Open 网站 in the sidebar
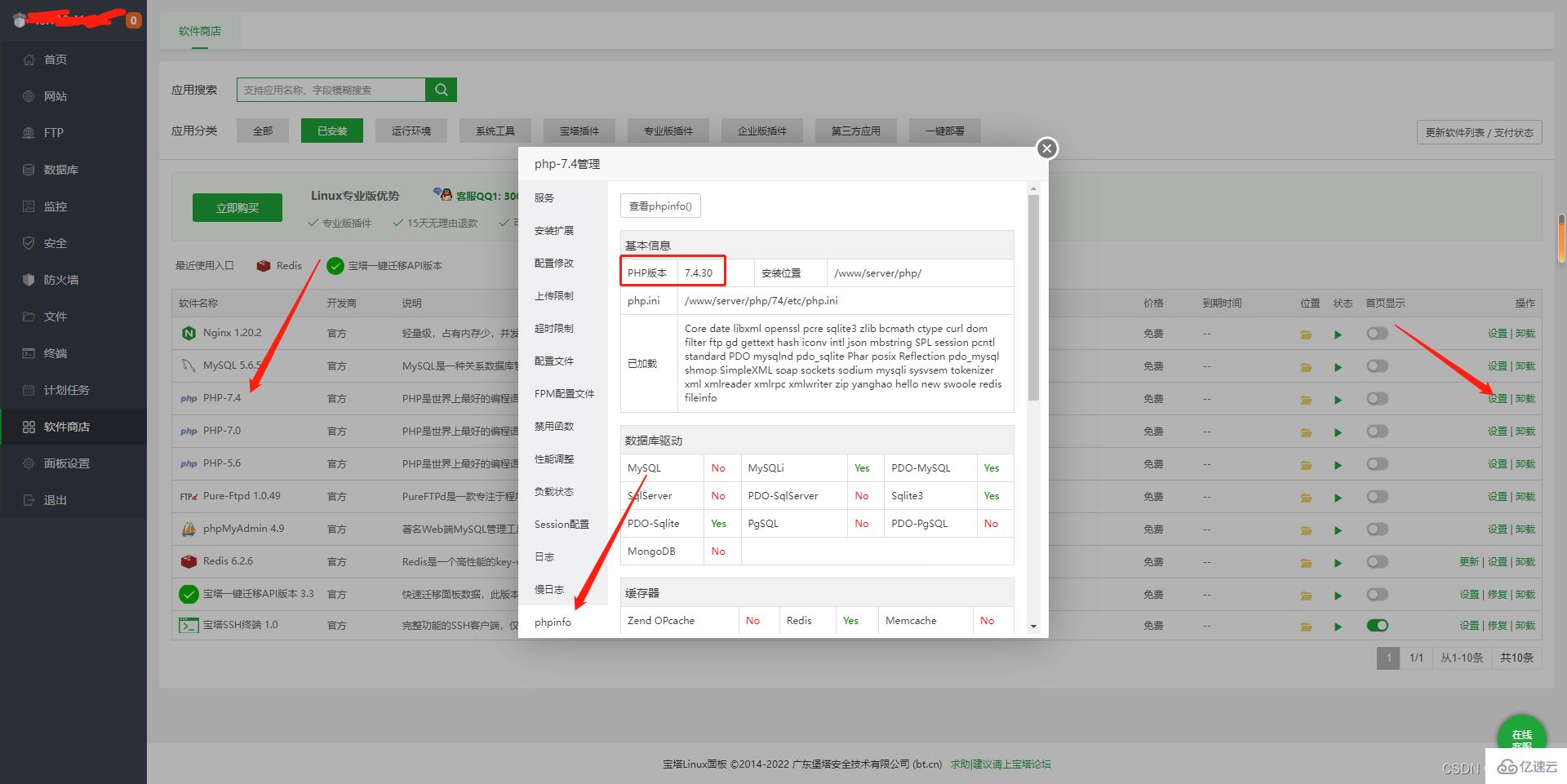The height and width of the screenshot is (784, 1567). pyautogui.click(x=55, y=96)
